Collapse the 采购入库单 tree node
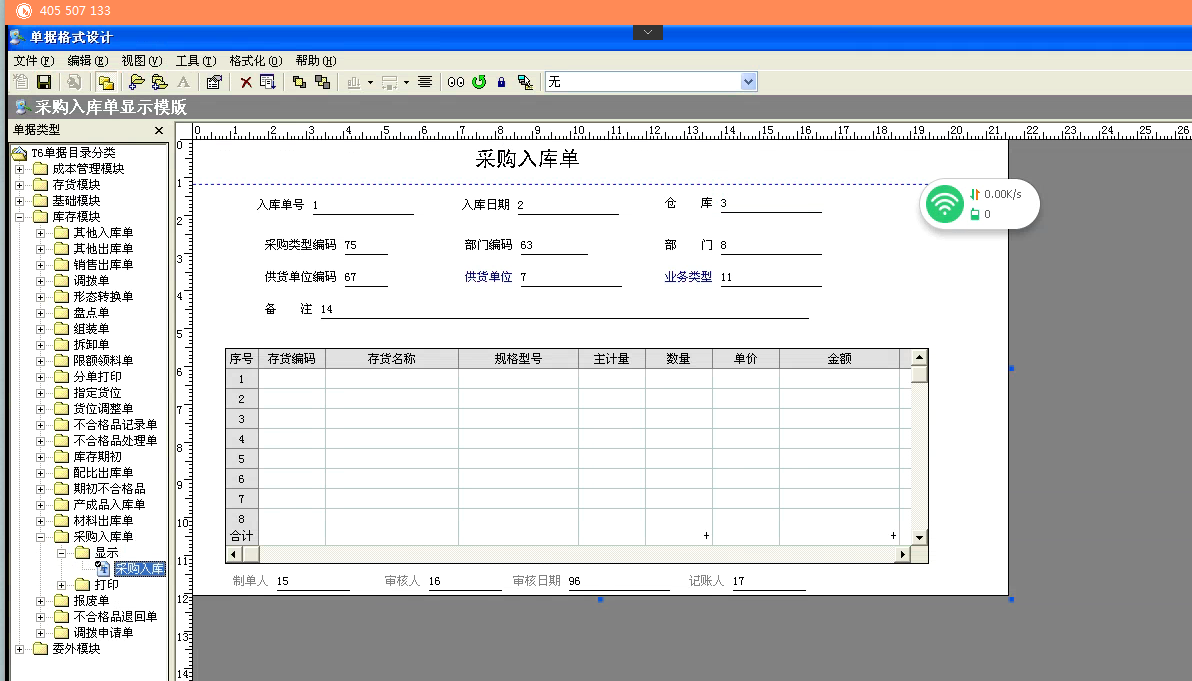 pos(41,537)
